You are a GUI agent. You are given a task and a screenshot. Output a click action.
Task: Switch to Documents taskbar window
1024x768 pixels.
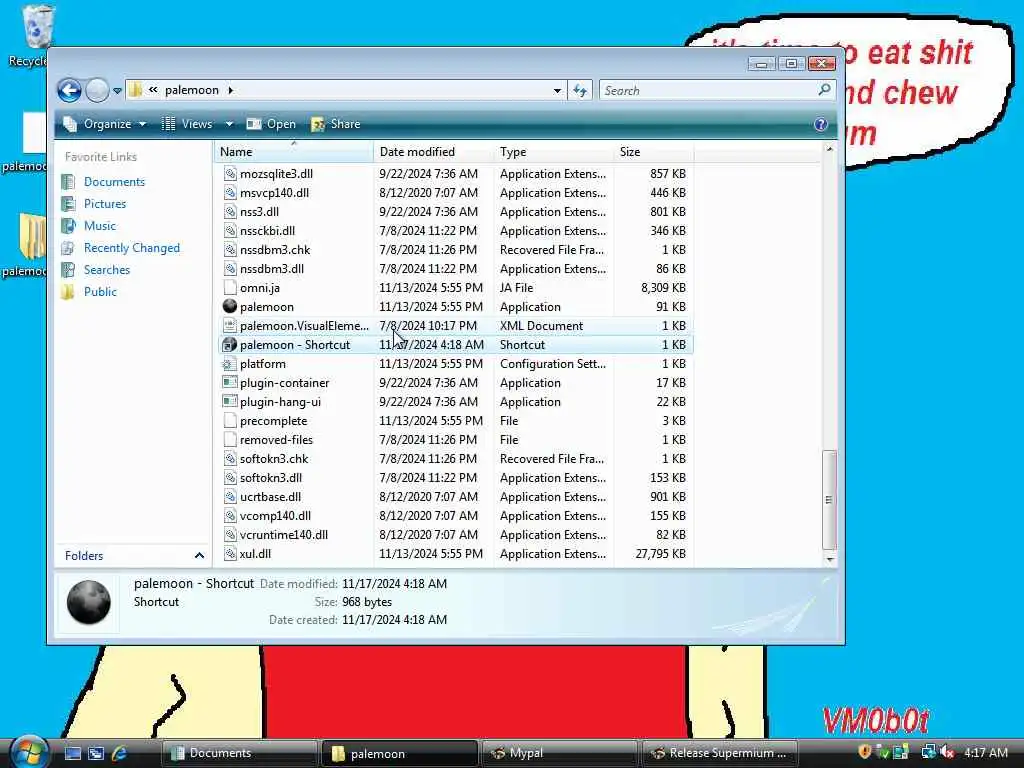pyautogui.click(x=239, y=753)
